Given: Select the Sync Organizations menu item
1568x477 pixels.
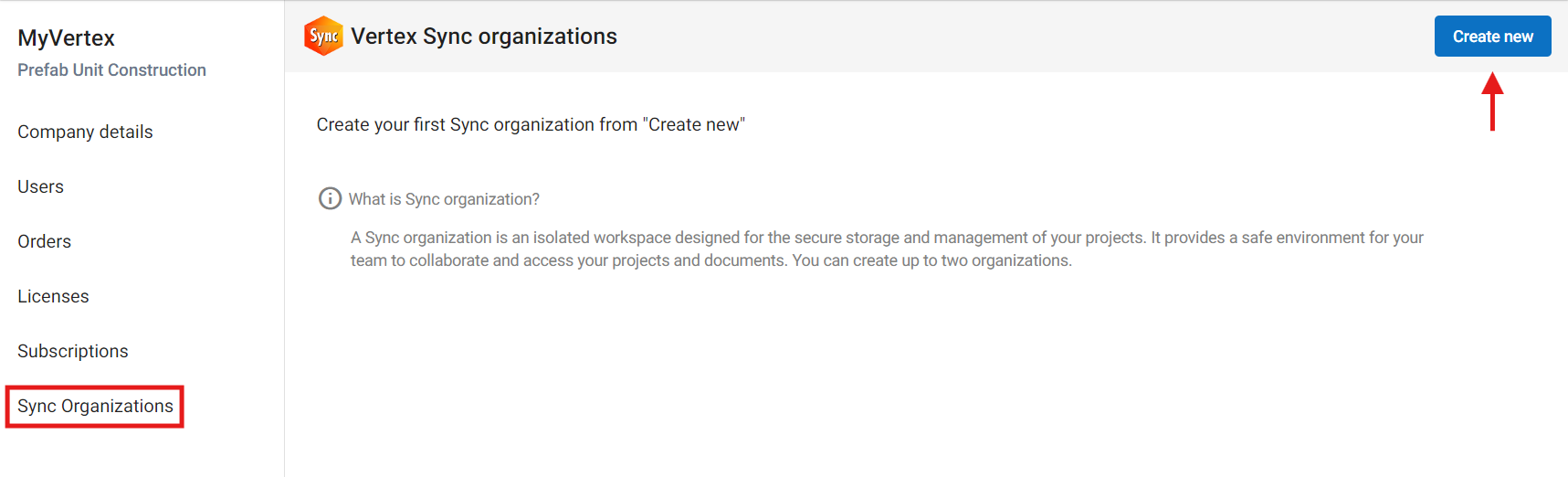Looking at the screenshot, I should coord(95,406).
